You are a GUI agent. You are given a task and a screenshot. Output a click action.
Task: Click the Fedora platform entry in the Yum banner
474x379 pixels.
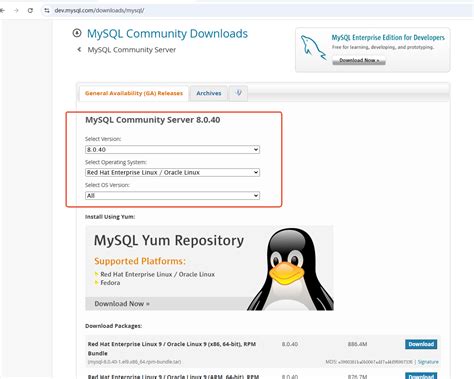coord(110,283)
